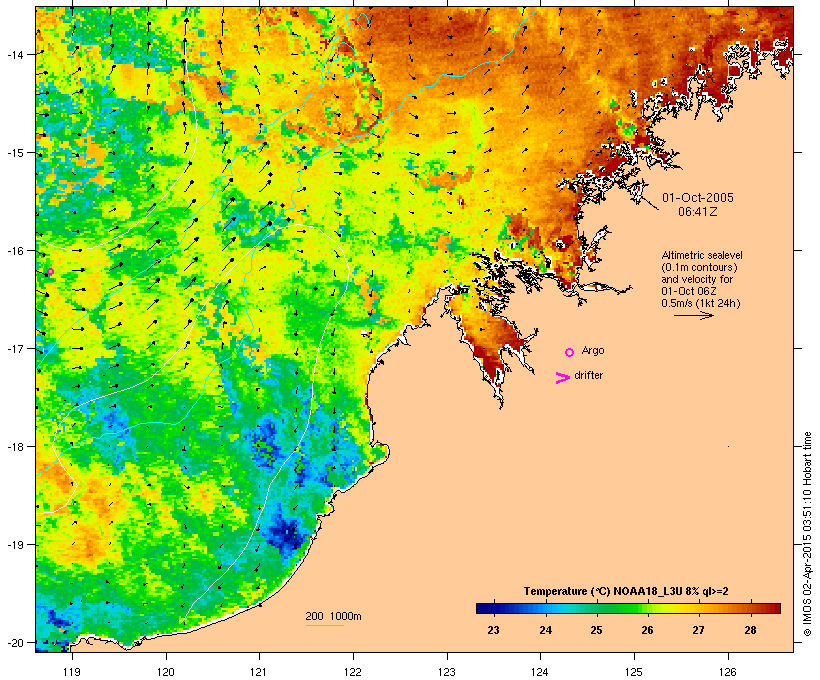The image size is (820, 680).
Task: Click the 'Altimetric sealevel' caption text
Action: tap(702, 255)
